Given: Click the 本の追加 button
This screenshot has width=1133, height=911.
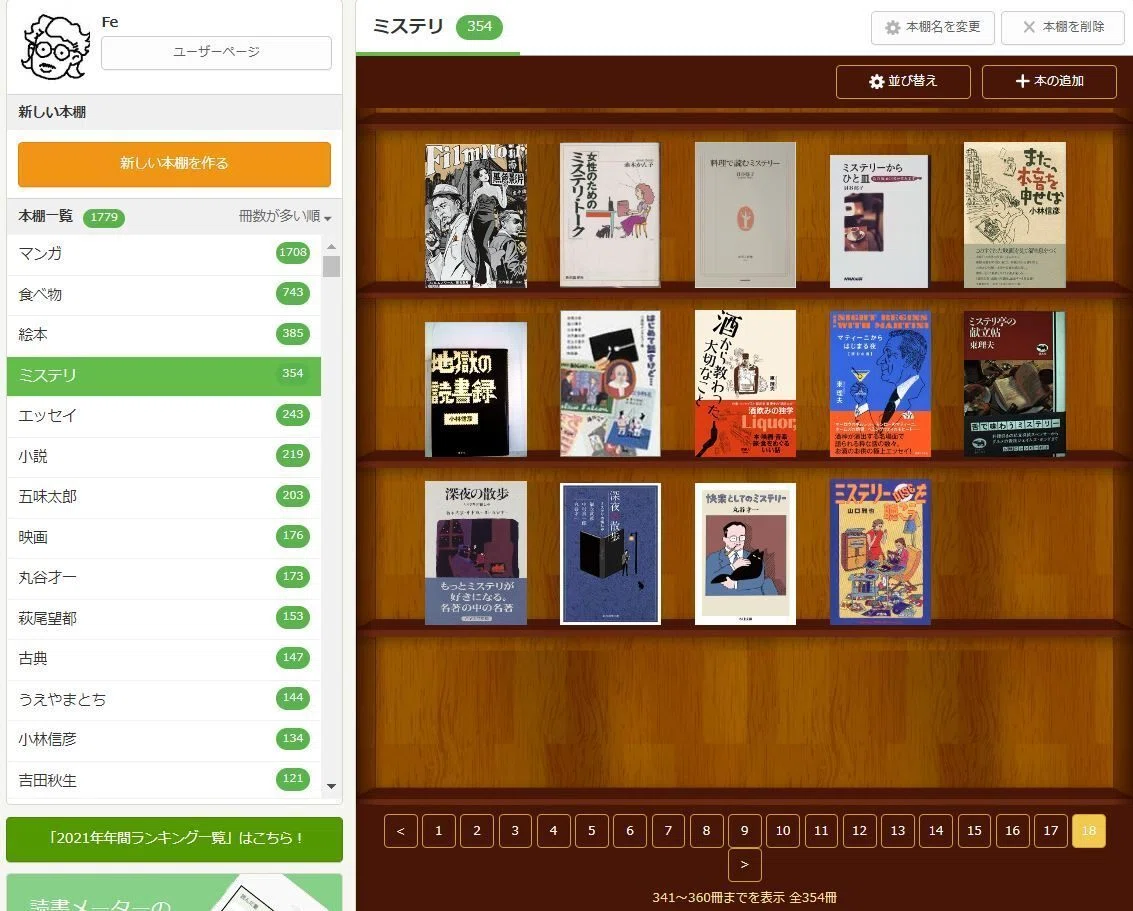Looking at the screenshot, I should pyautogui.click(x=1049, y=82).
